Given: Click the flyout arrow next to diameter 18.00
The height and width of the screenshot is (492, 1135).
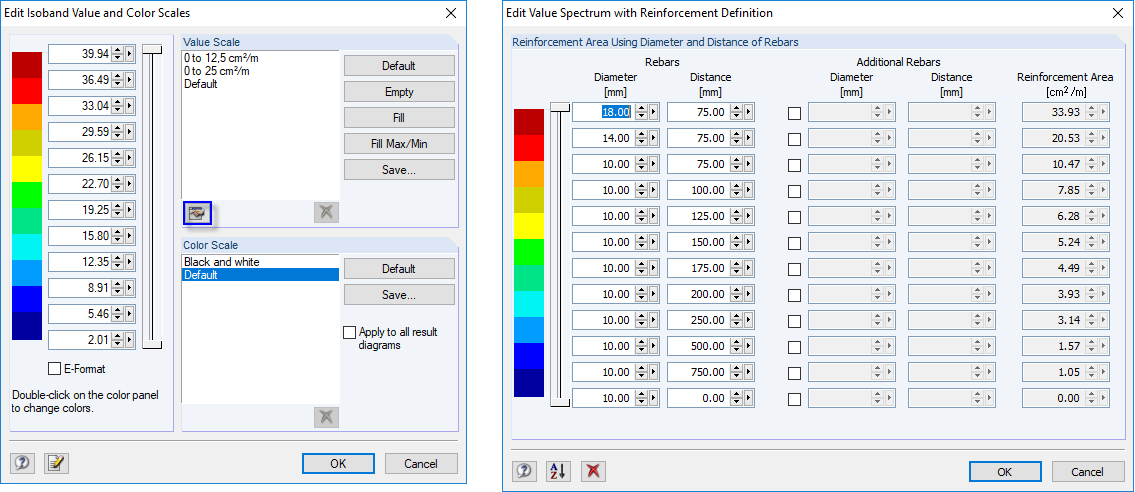Looking at the screenshot, I should click(654, 112).
